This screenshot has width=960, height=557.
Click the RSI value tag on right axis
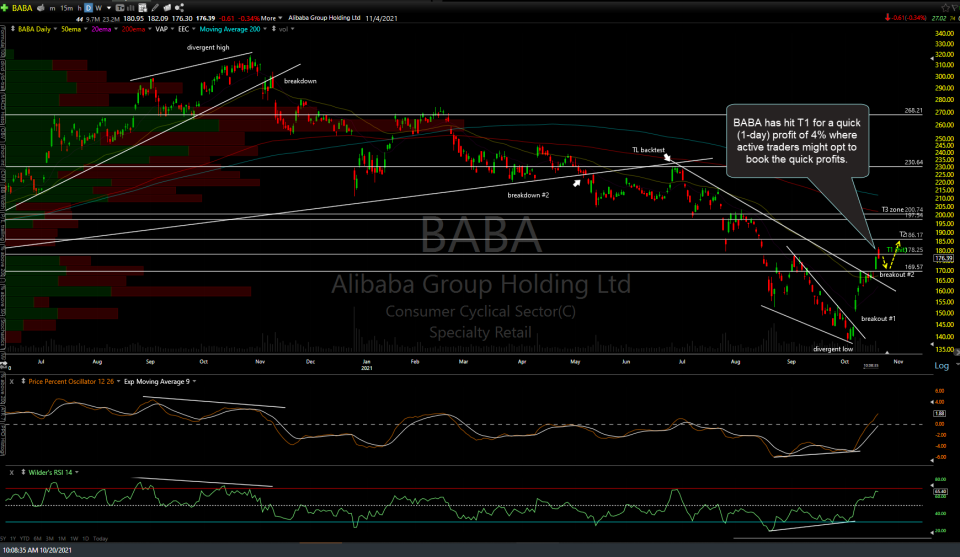click(940, 492)
